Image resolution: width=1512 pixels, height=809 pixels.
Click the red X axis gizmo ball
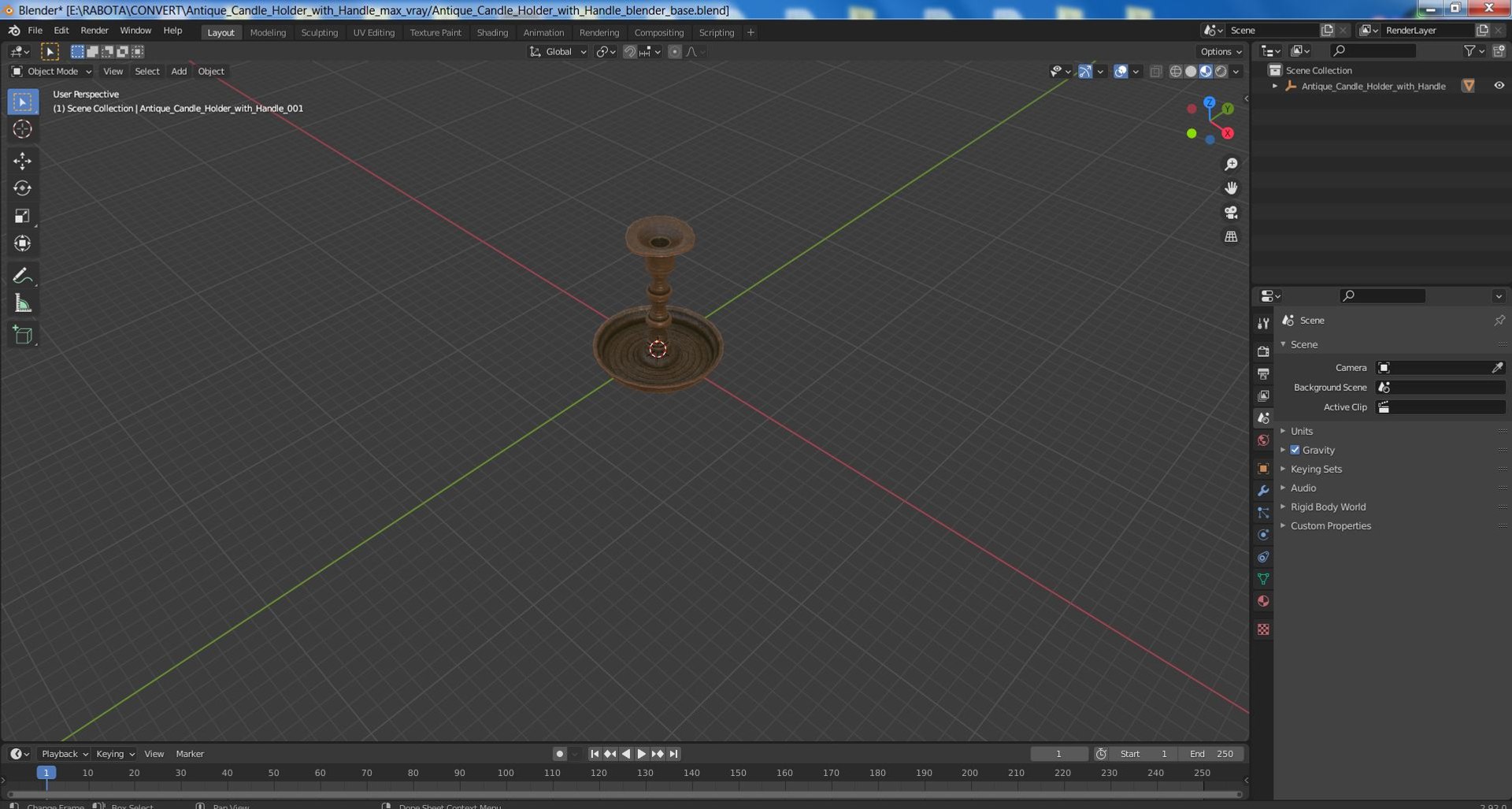(1227, 133)
